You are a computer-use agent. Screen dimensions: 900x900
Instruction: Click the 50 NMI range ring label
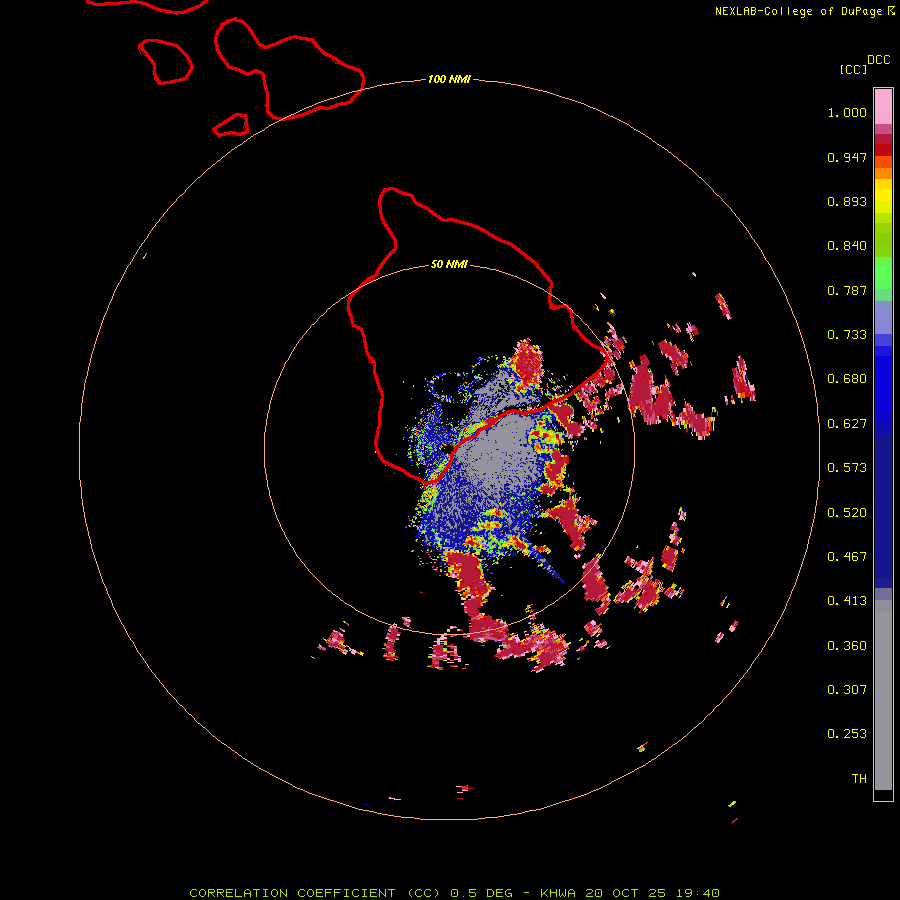449,264
